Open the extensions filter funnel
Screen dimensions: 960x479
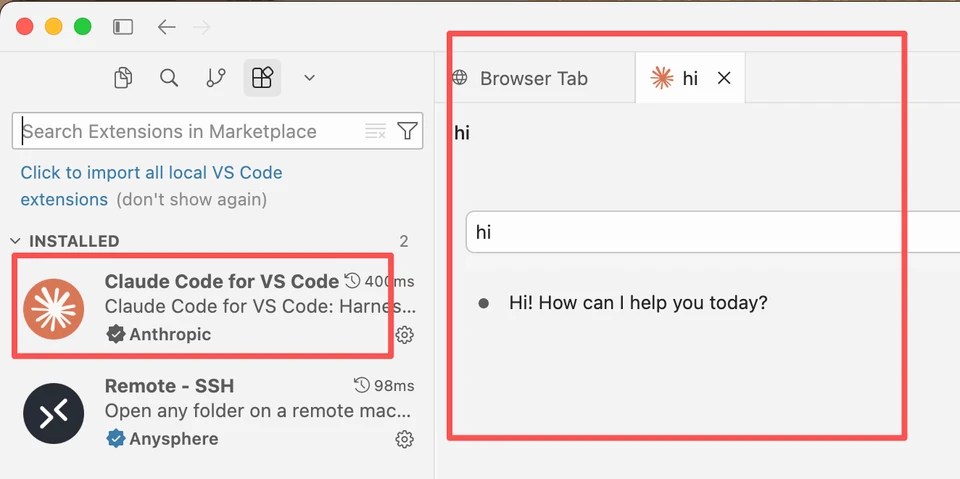click(407, 130)
